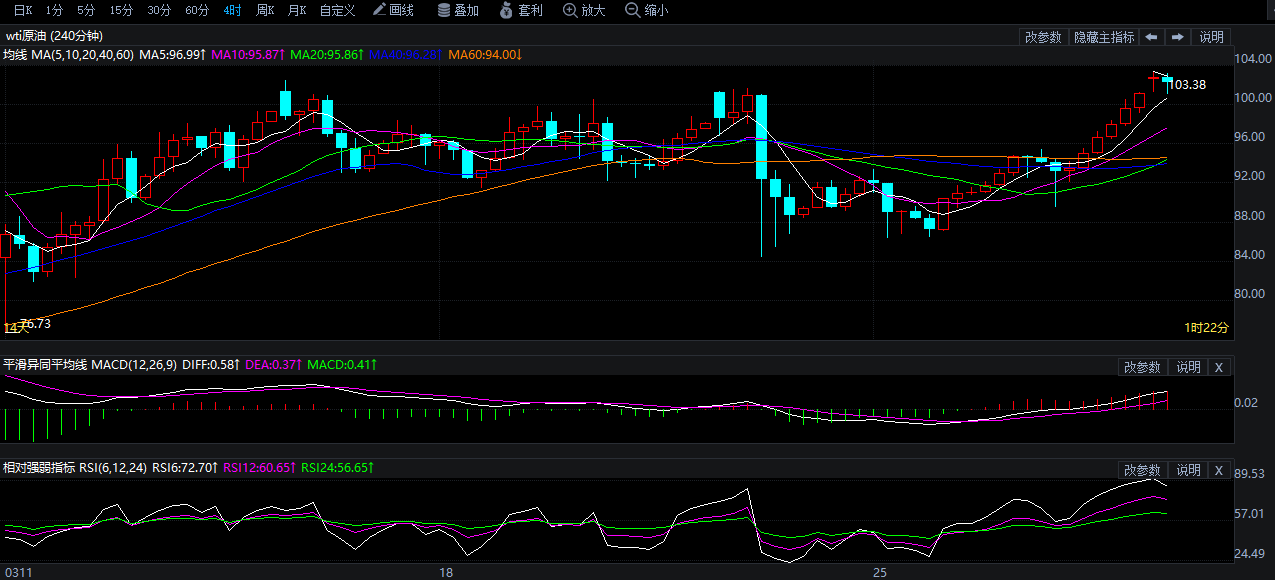Open 说明 for the main chart
1275x580 pixels.
(x=1211, y=37)
